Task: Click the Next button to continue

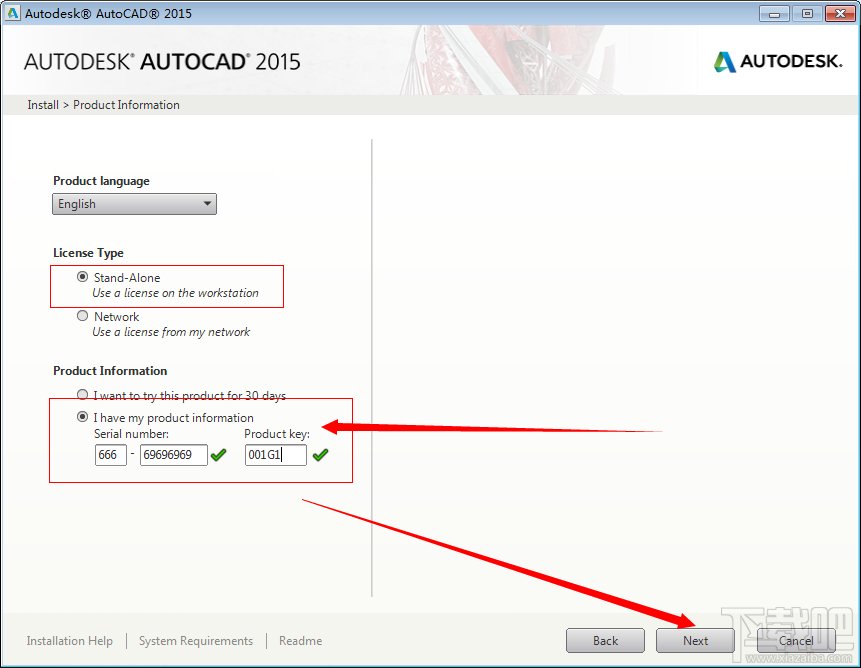Action: tap(695, 640)
